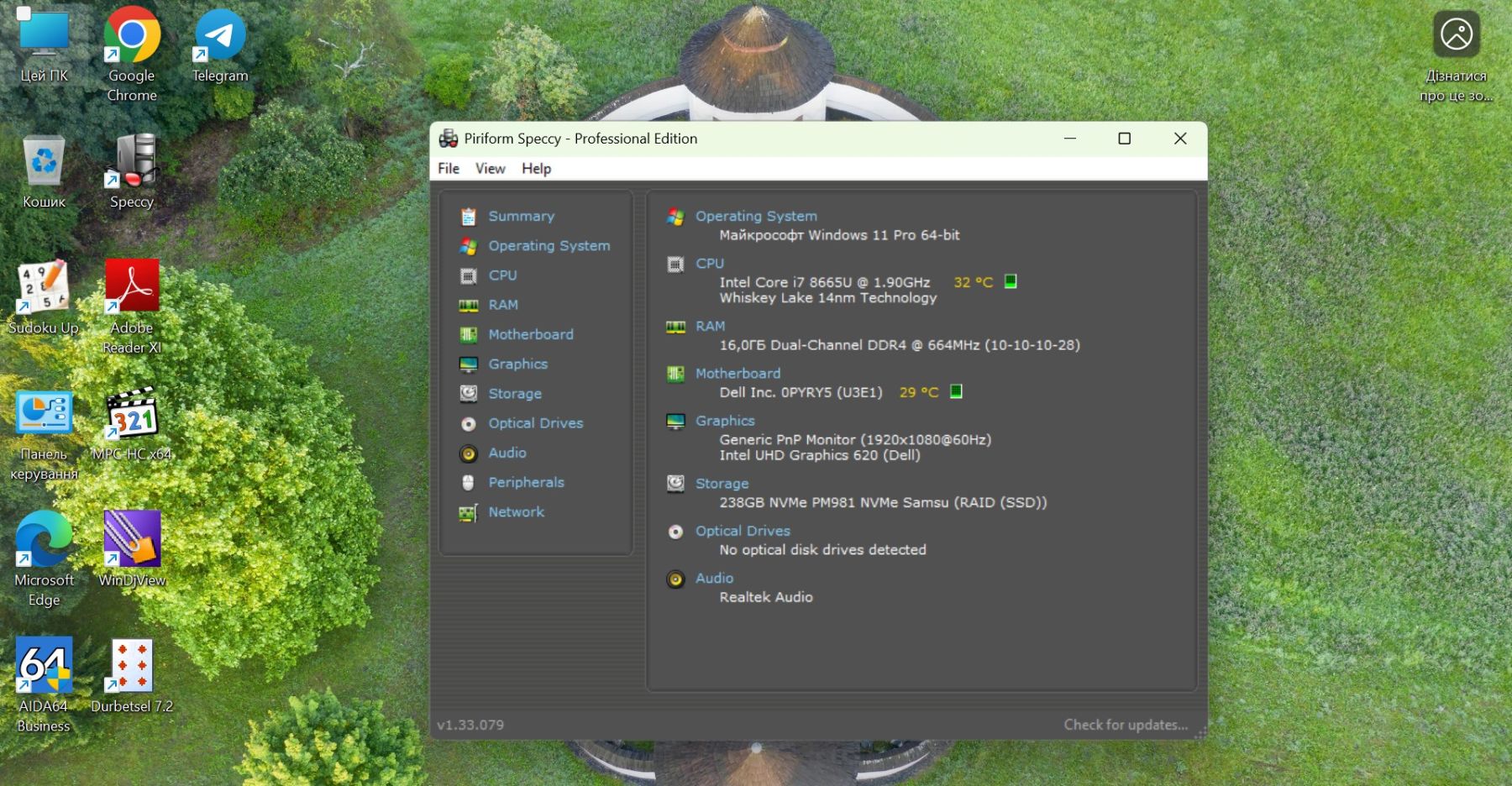Open Storage heading link in summary panel
The width and height of the screenshot is (1512, 786).
tap(722, 484)
